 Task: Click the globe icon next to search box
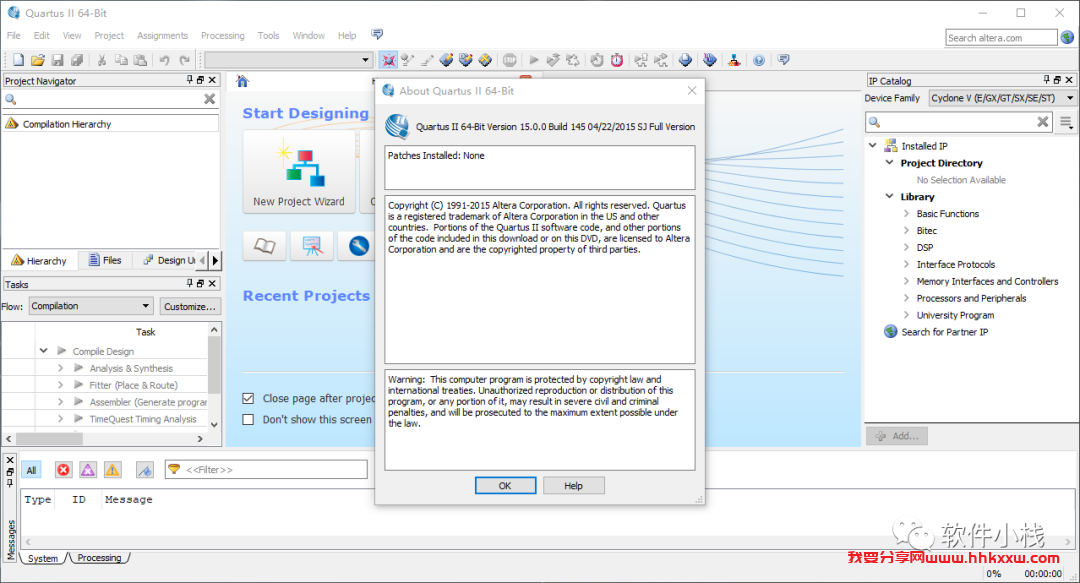pyautogui.click(x=1068, y=37)
